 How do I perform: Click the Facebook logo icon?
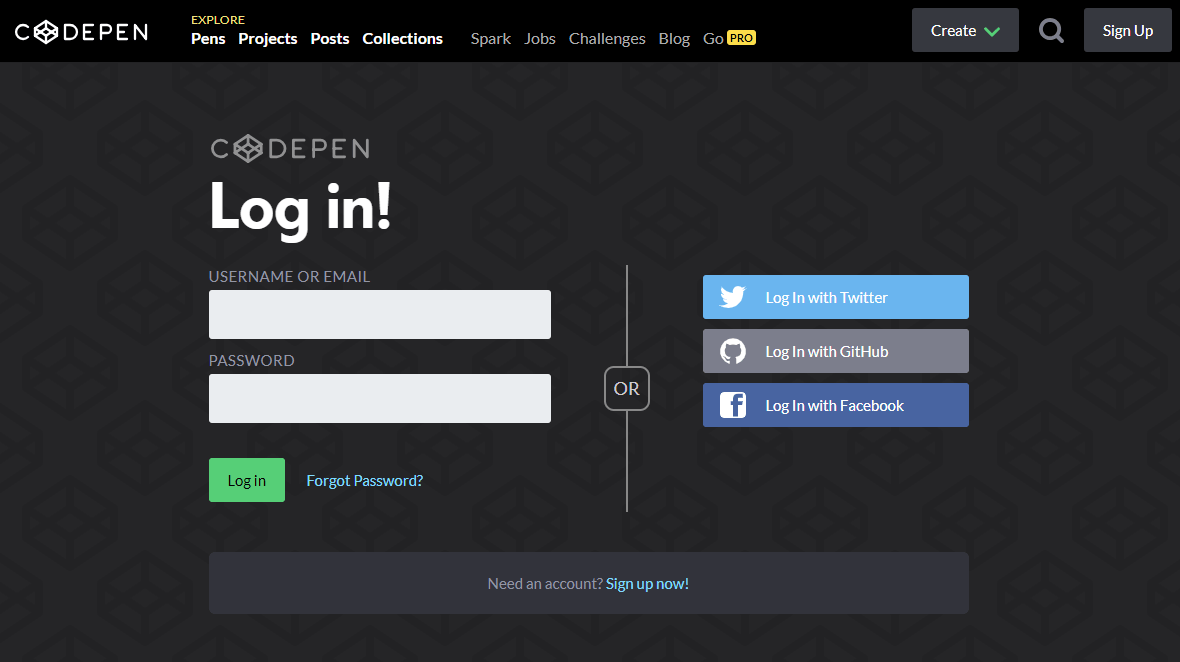pyautogui.click(x=732, y=405)
